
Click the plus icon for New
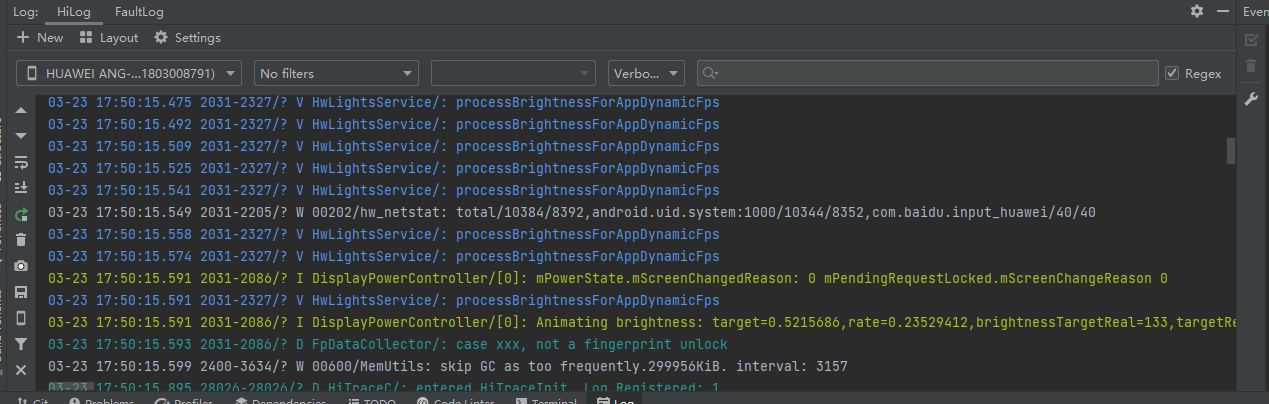24,37
